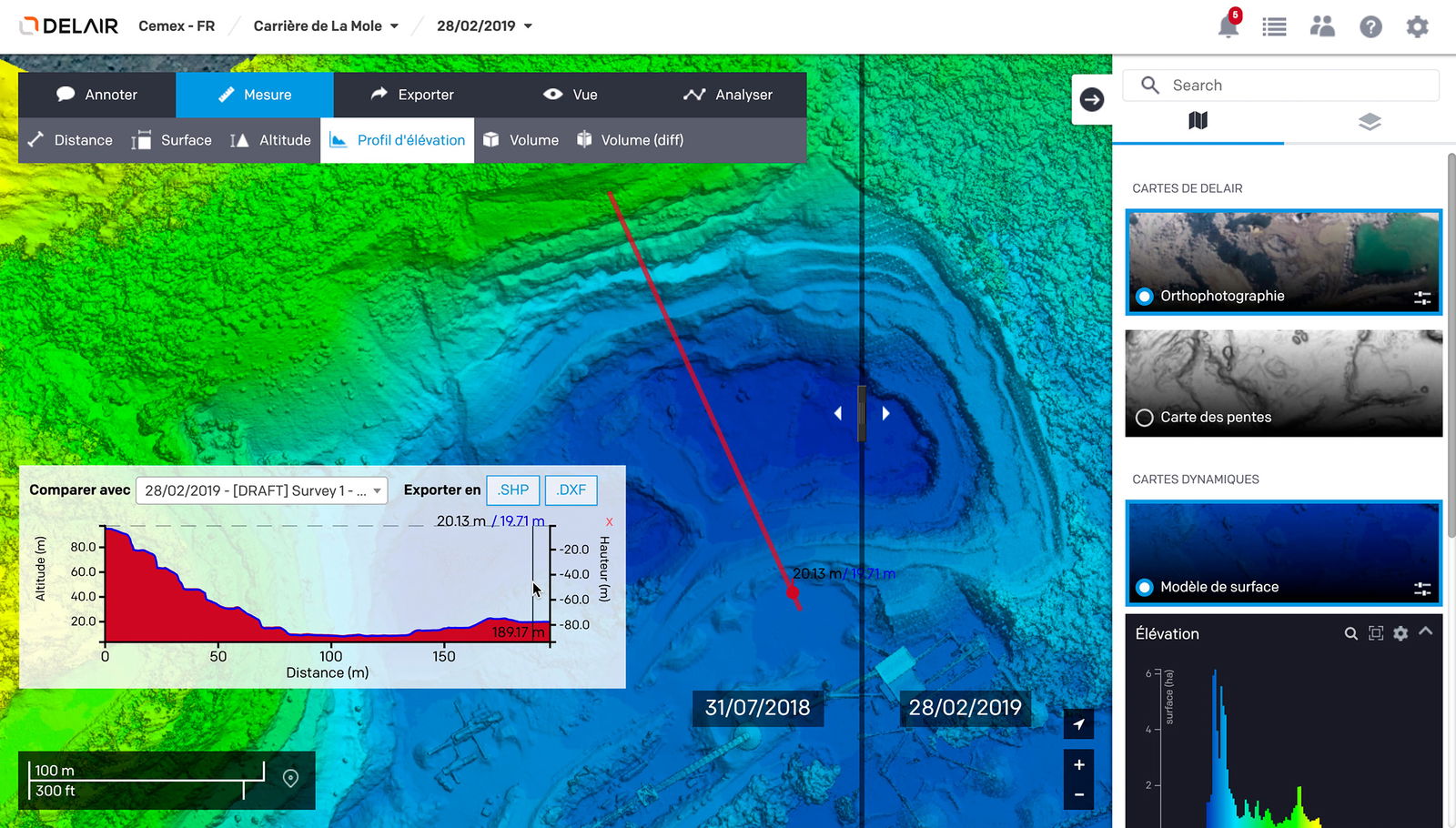Open the 28/02/2019 survey date dropdown
Screen dimensions: 1456x828
point(483,25)
